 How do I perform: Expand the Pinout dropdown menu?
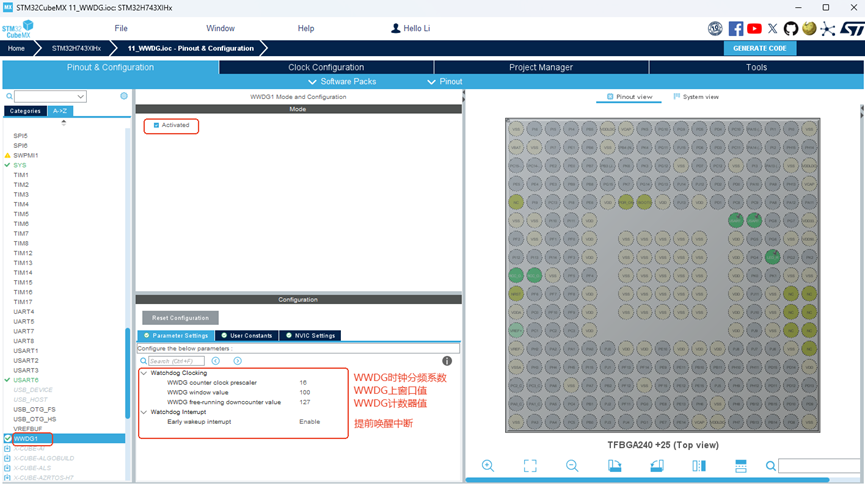pyautogui.click(x=445, y=82)
